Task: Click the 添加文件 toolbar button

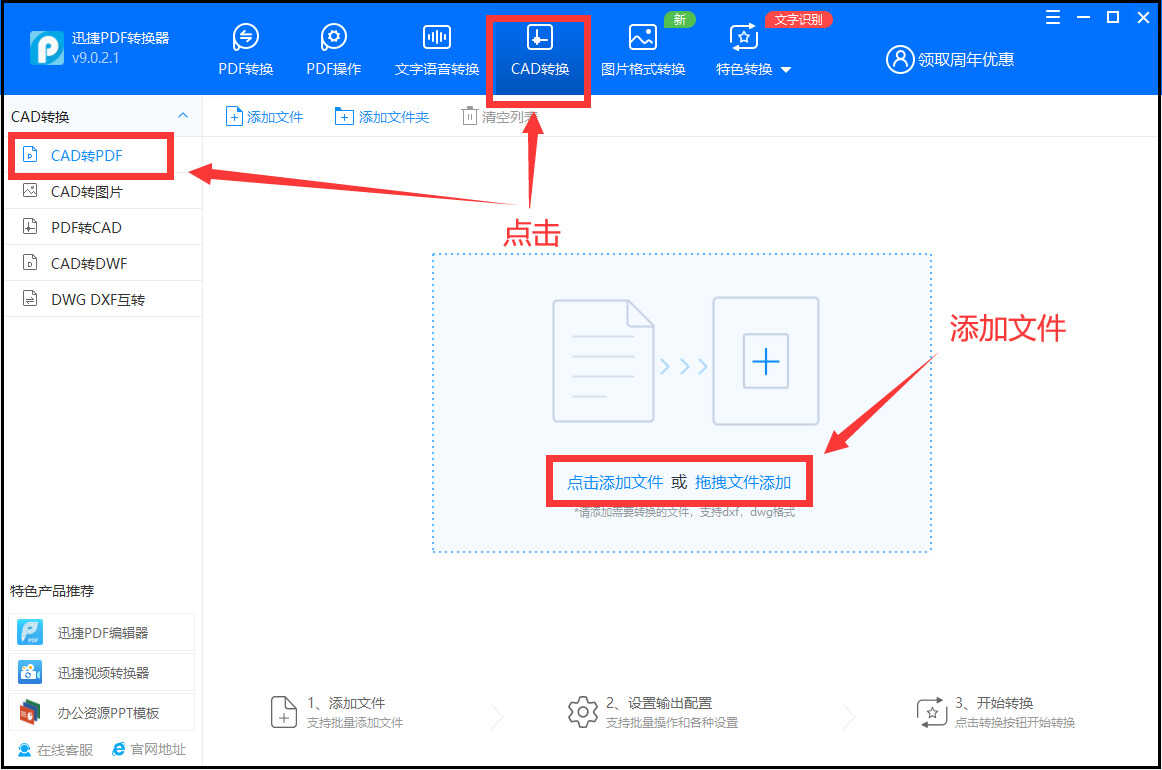Action: pos(265,116)
